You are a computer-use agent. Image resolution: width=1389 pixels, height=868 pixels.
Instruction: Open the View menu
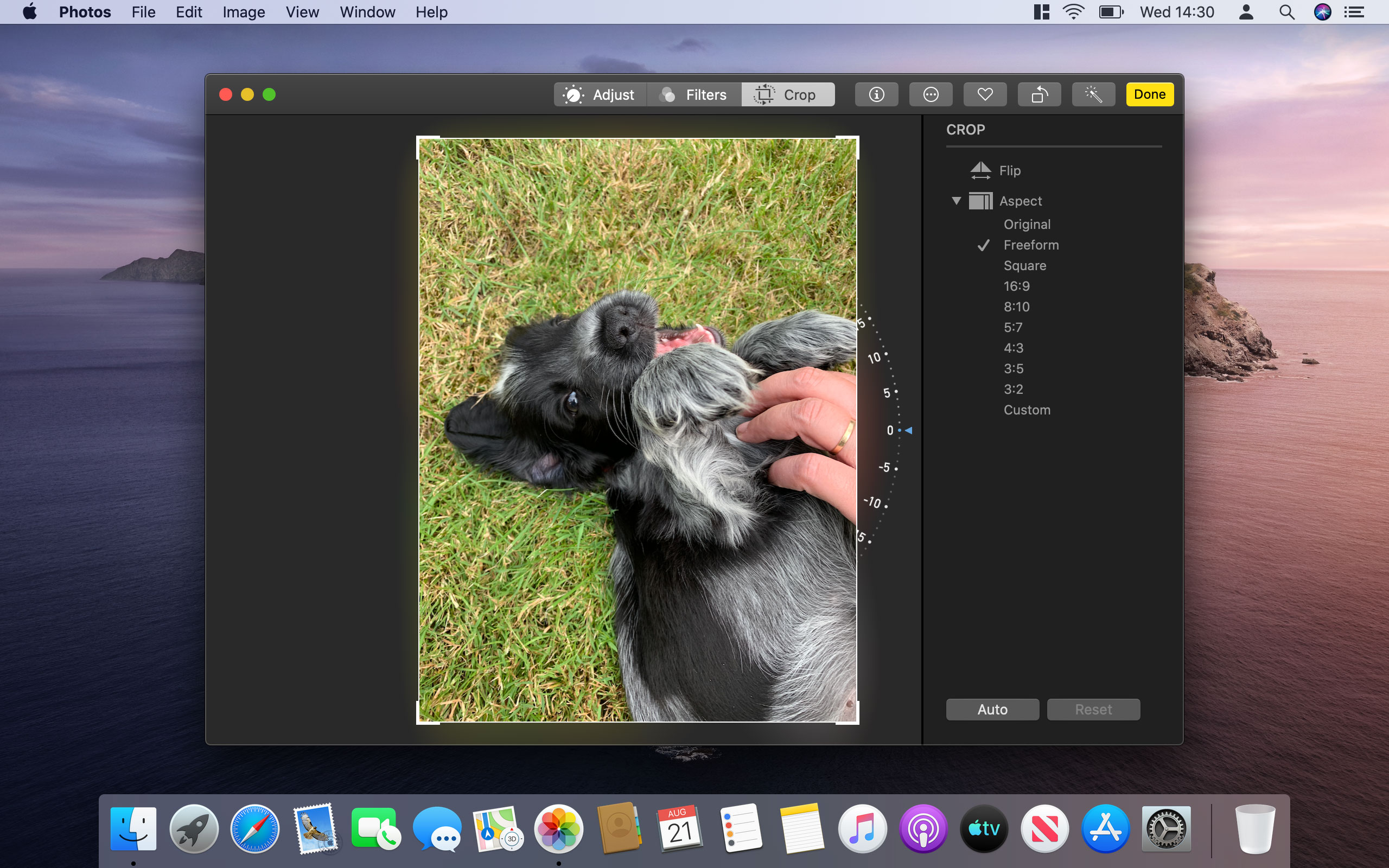(x=302, y=12)
